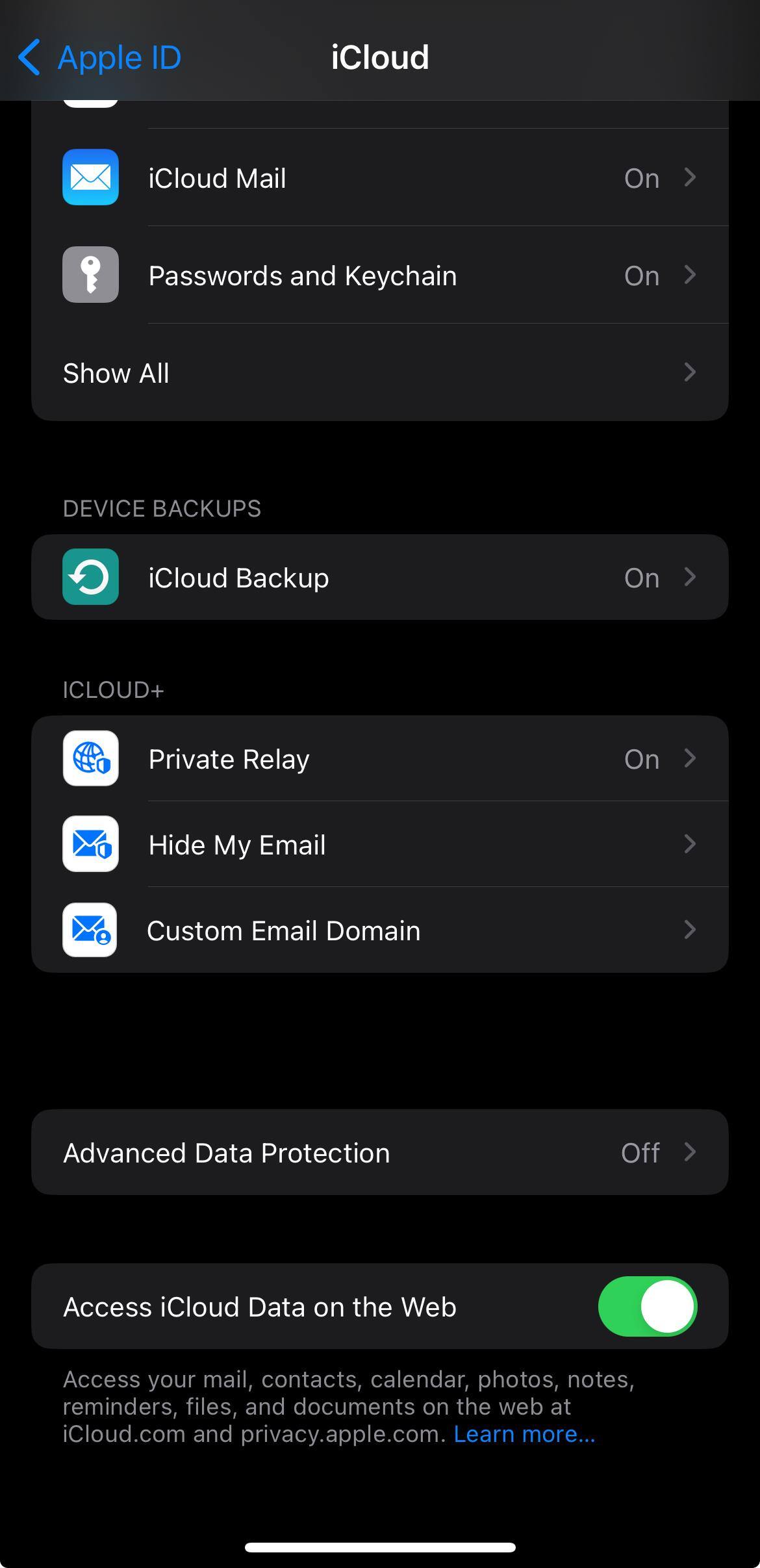Tap the Private Relay On status
Image resolution: width=760 pixels, height=1568 pixels.
[641, 759]
